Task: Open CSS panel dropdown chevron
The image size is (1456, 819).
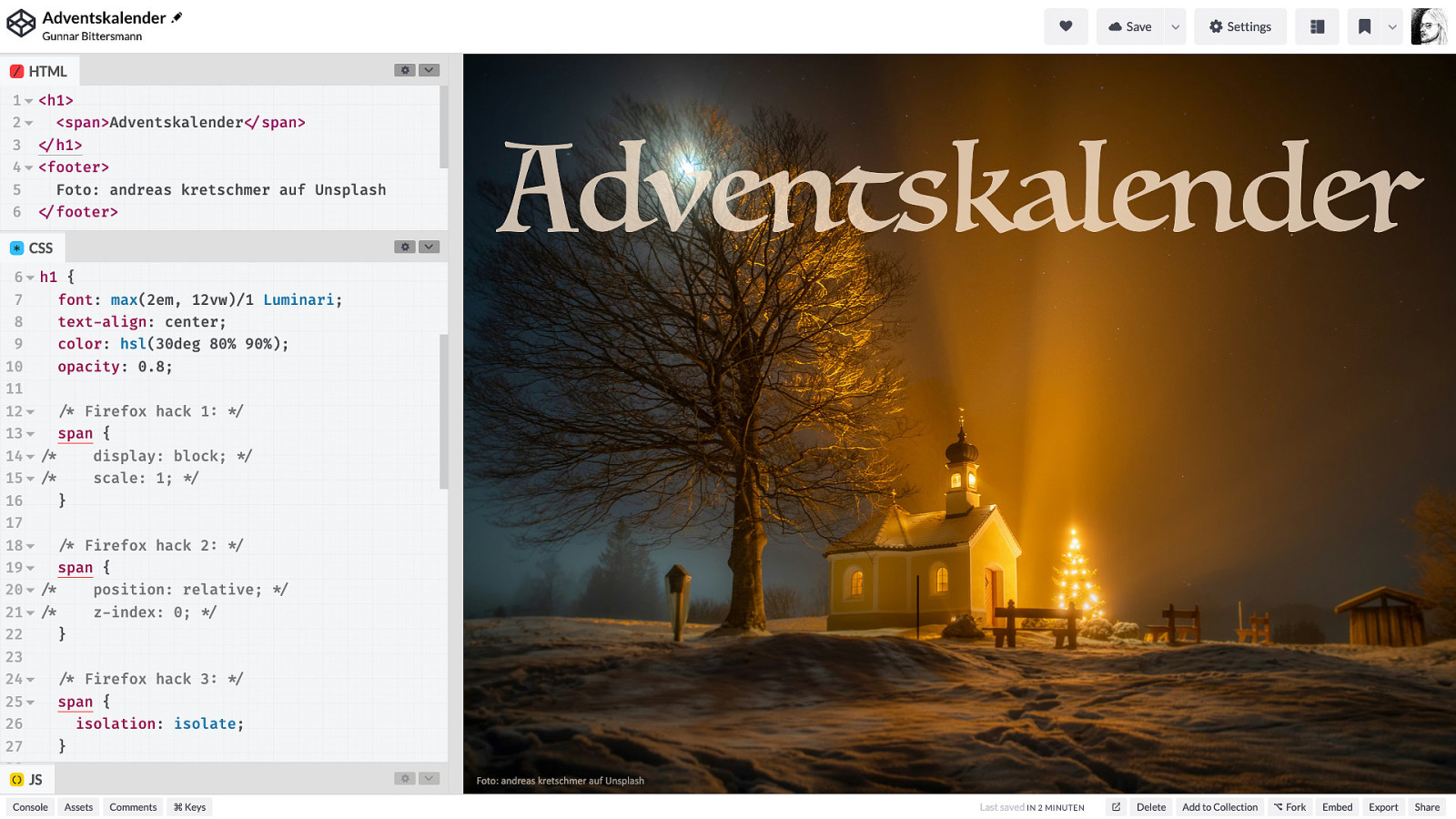Action: pyautogui.click(x=430, y=247)
